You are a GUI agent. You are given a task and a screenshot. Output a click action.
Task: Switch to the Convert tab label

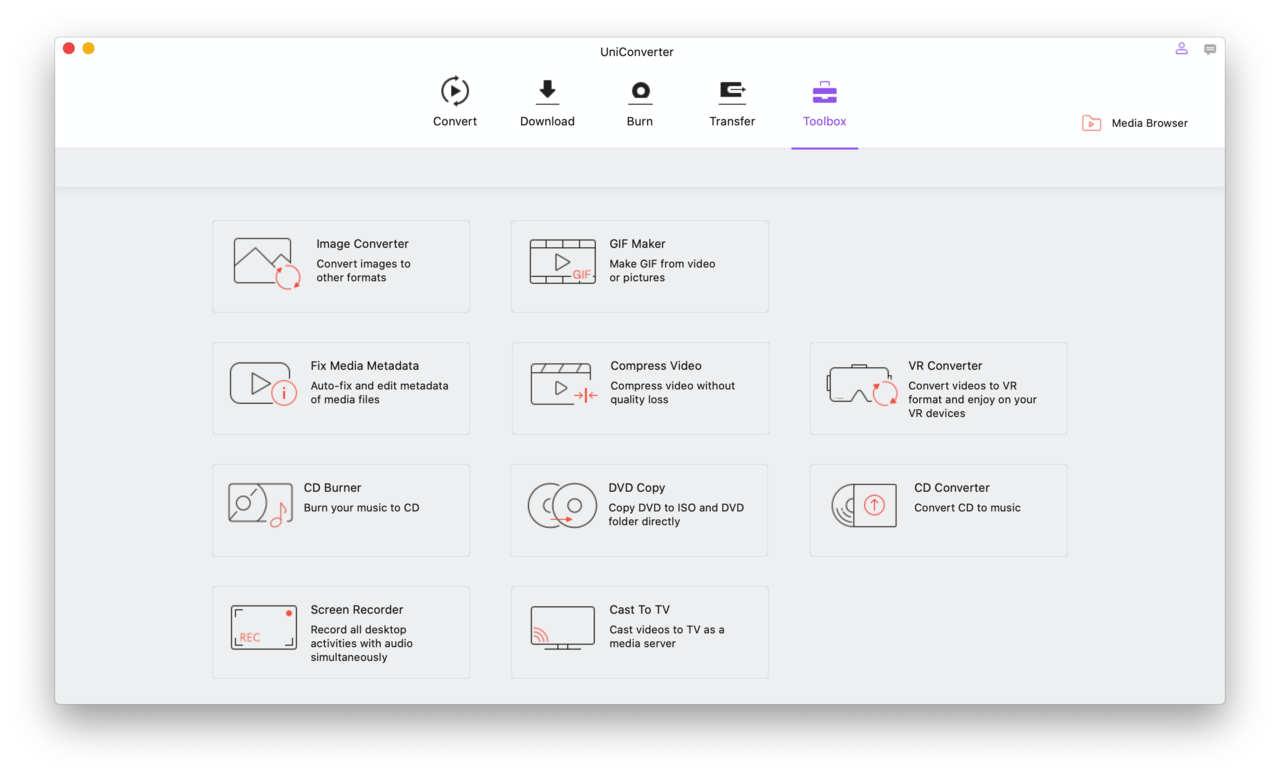(x=455, y=121)
